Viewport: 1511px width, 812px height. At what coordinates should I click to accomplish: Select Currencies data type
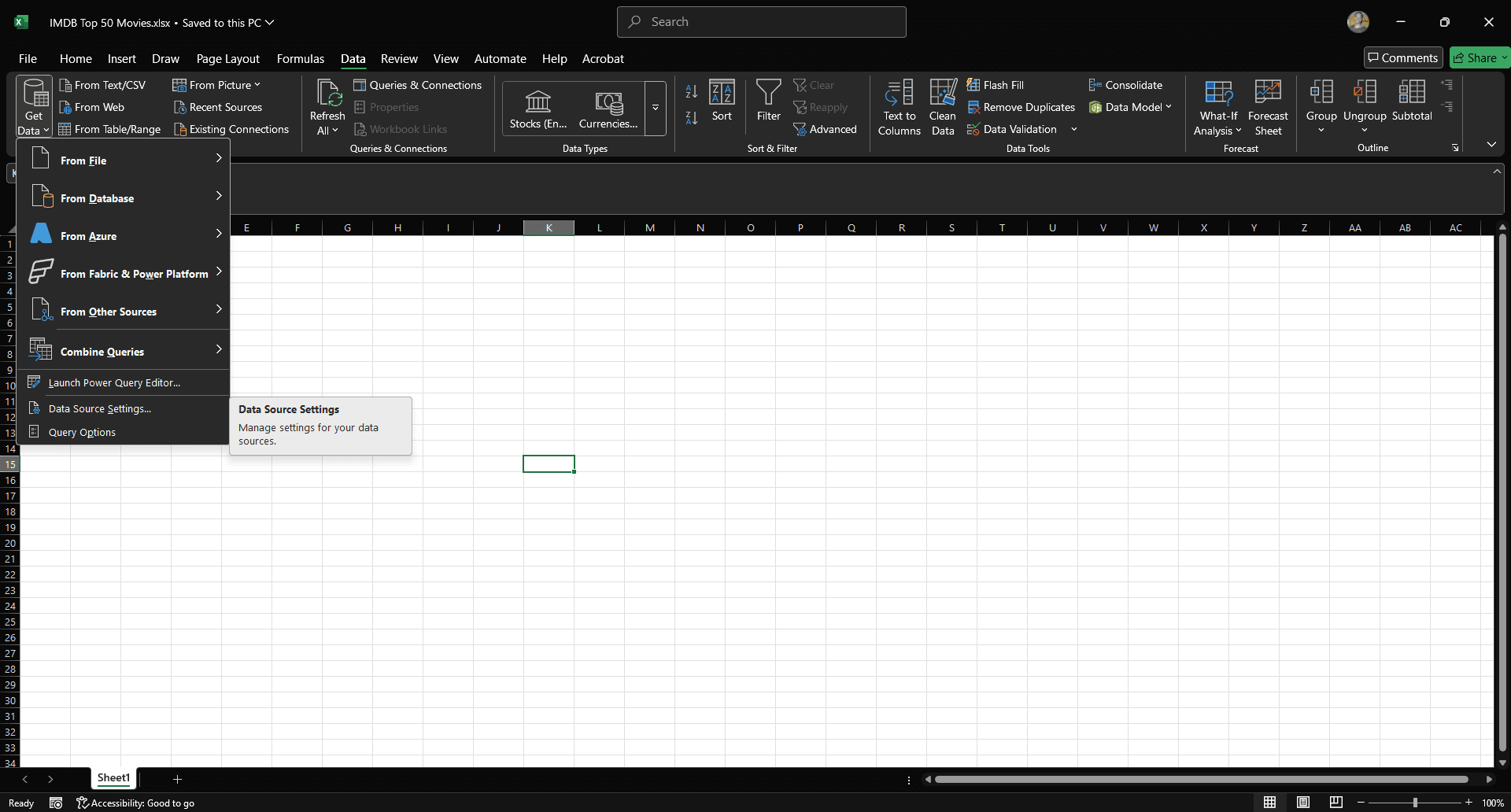(608, 109)
